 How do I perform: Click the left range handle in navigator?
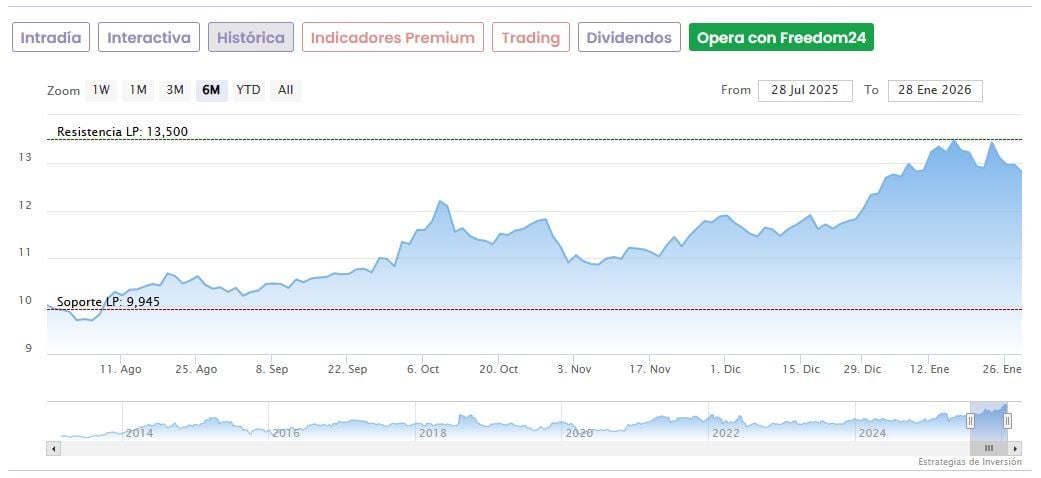970,421
